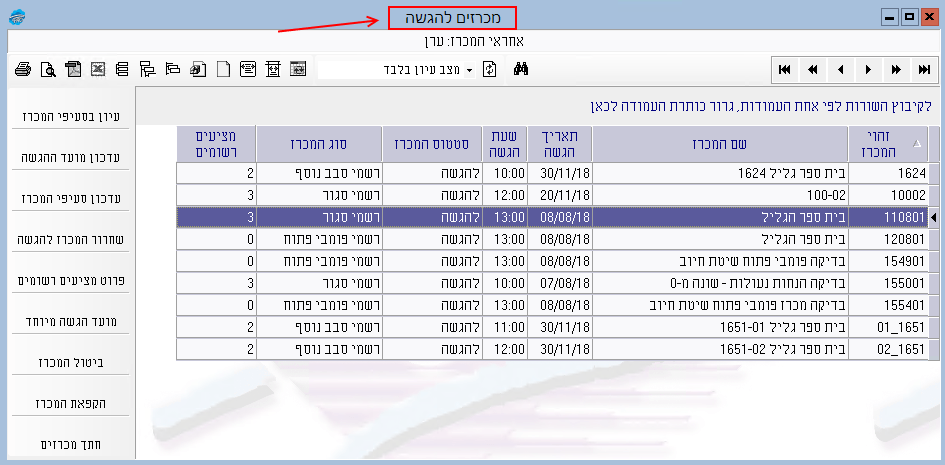This screenshot has width=945, height=465.
Task: Open print preview with the magnifier page icon
Action: pos(47,69)
